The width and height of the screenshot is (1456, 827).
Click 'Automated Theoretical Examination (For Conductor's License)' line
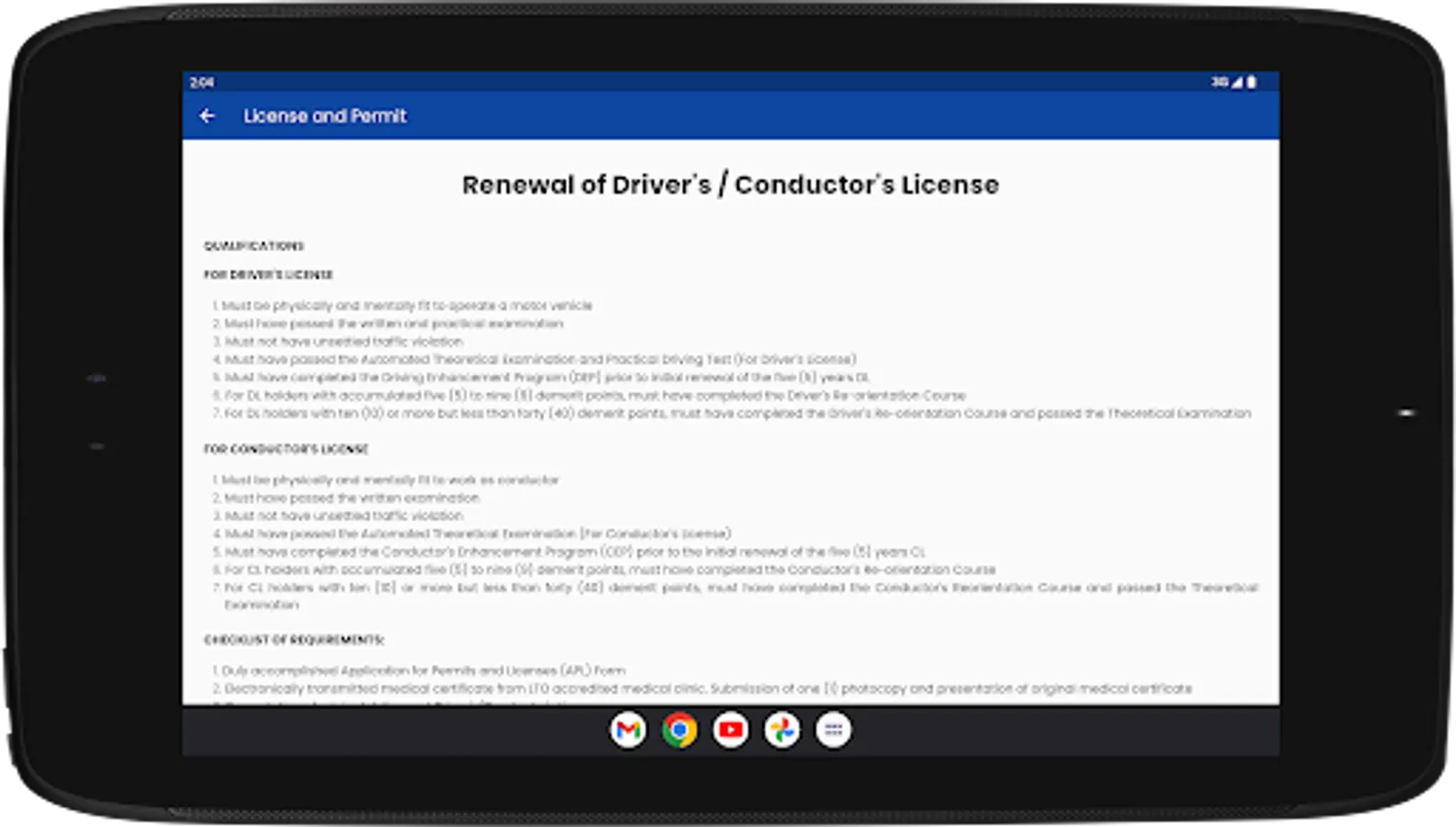pyautogui.click(x=472, y=534)
